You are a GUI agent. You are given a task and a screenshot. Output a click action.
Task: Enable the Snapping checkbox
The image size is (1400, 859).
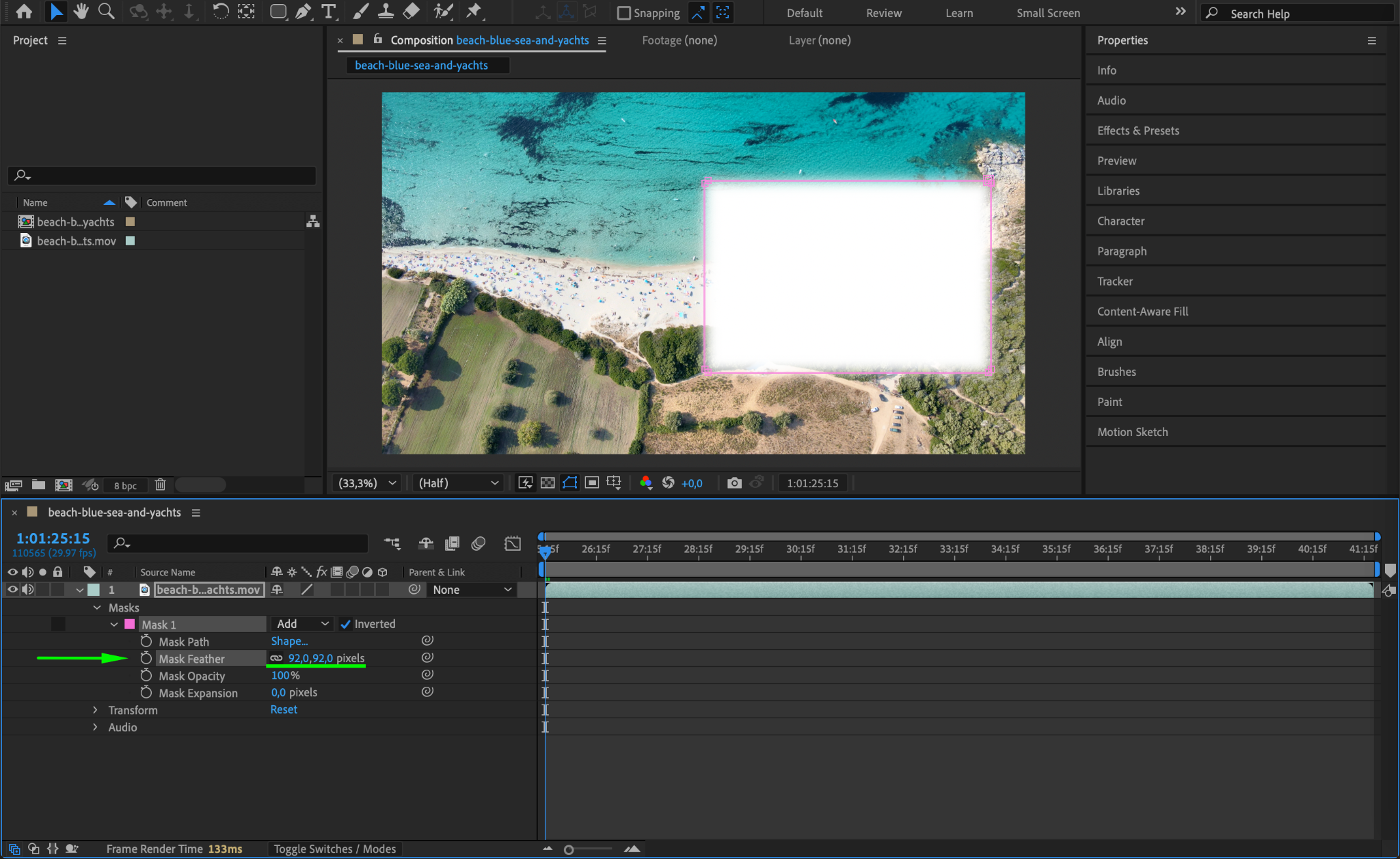tap(623, 13)
